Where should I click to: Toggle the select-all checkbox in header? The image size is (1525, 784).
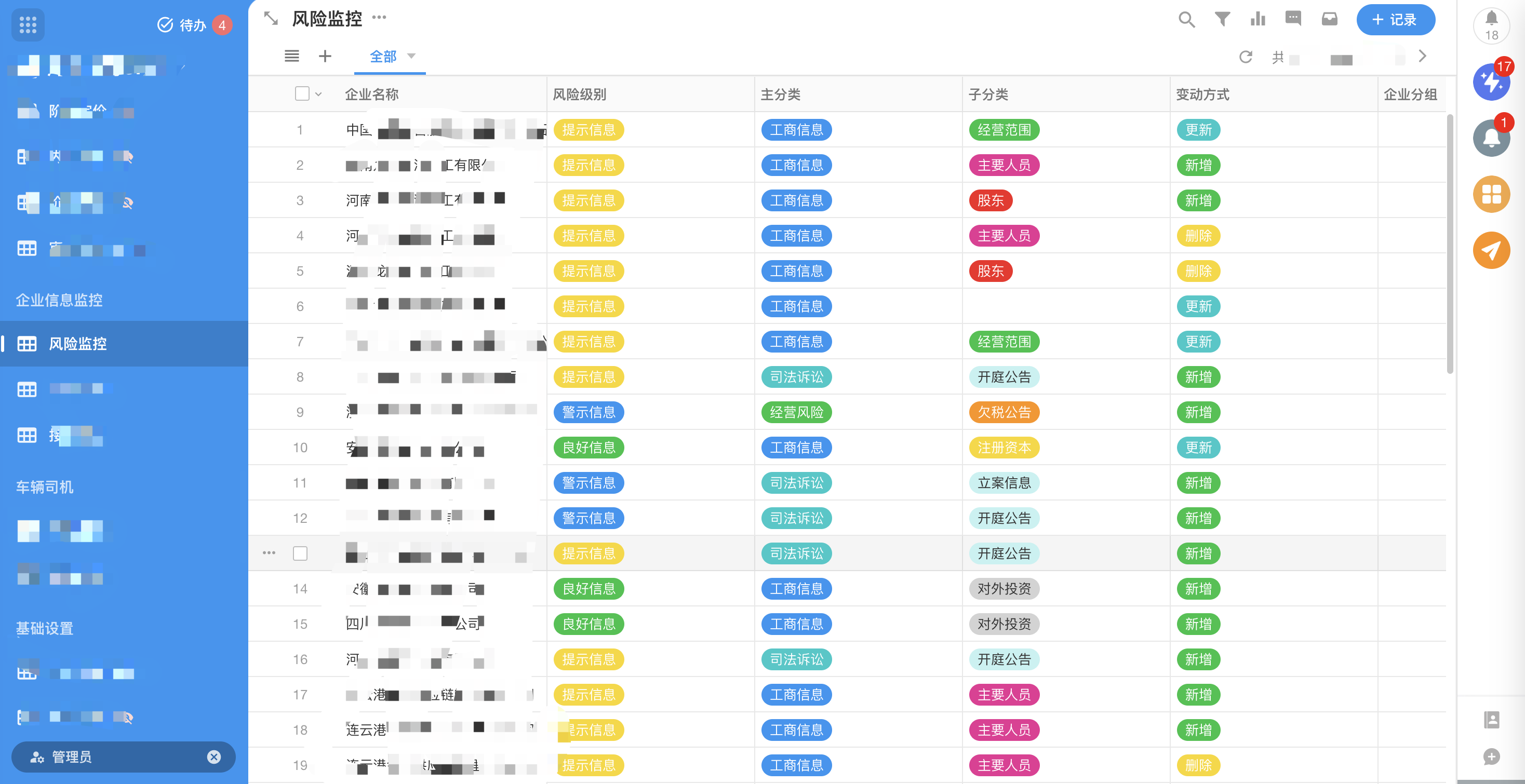[x=302, y=93]
